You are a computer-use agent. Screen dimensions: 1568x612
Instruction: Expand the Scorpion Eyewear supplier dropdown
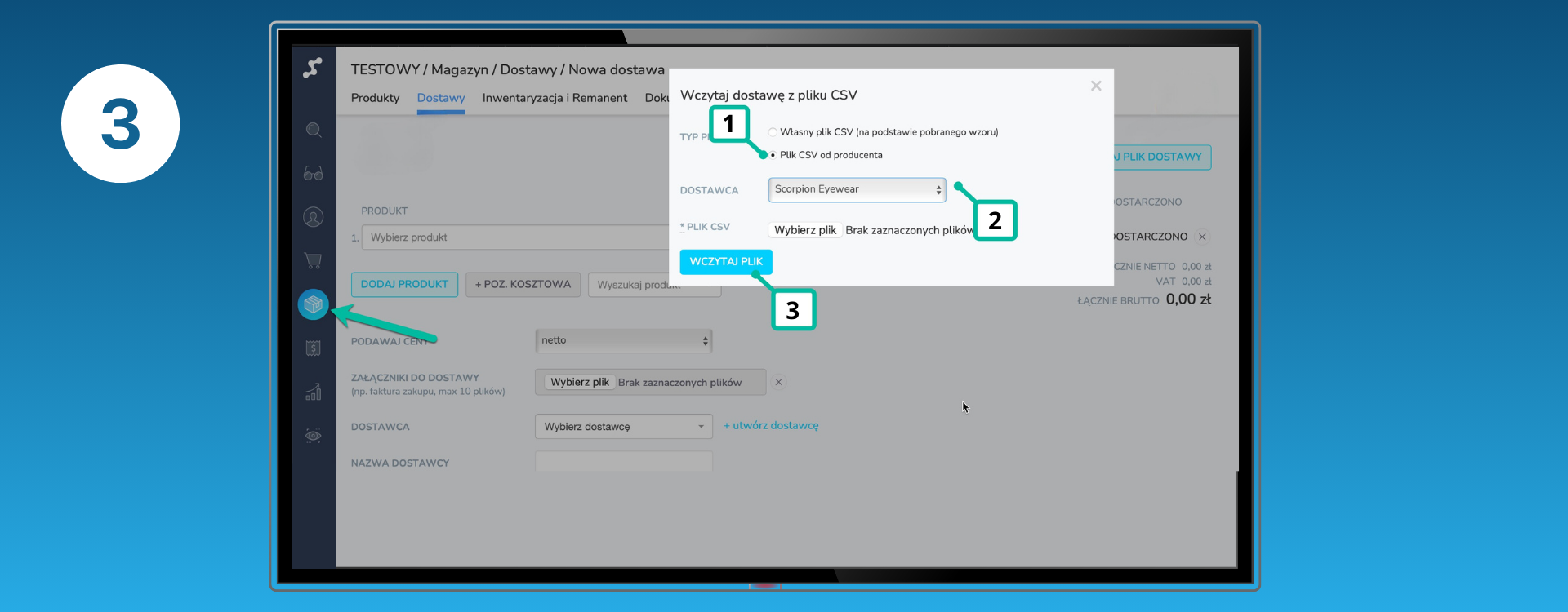[857, 189]
